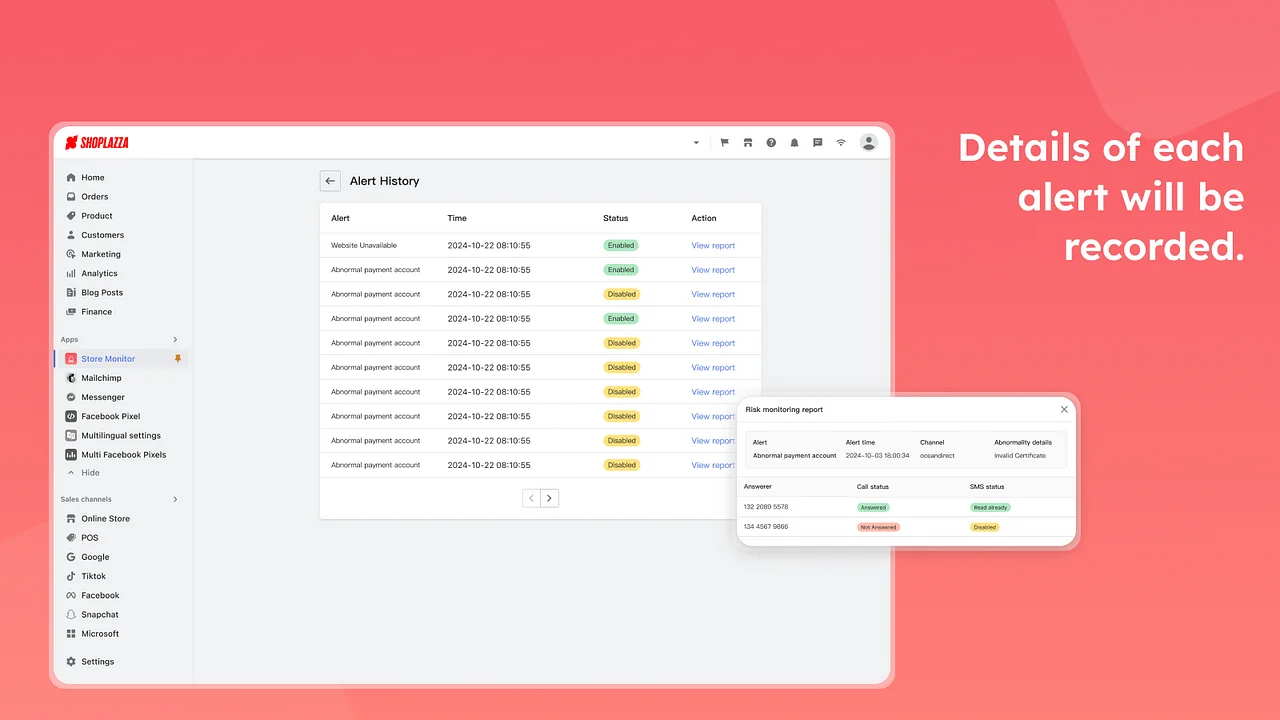
Task: Go to the next page of alerts
Action: [x=549, y=498]
